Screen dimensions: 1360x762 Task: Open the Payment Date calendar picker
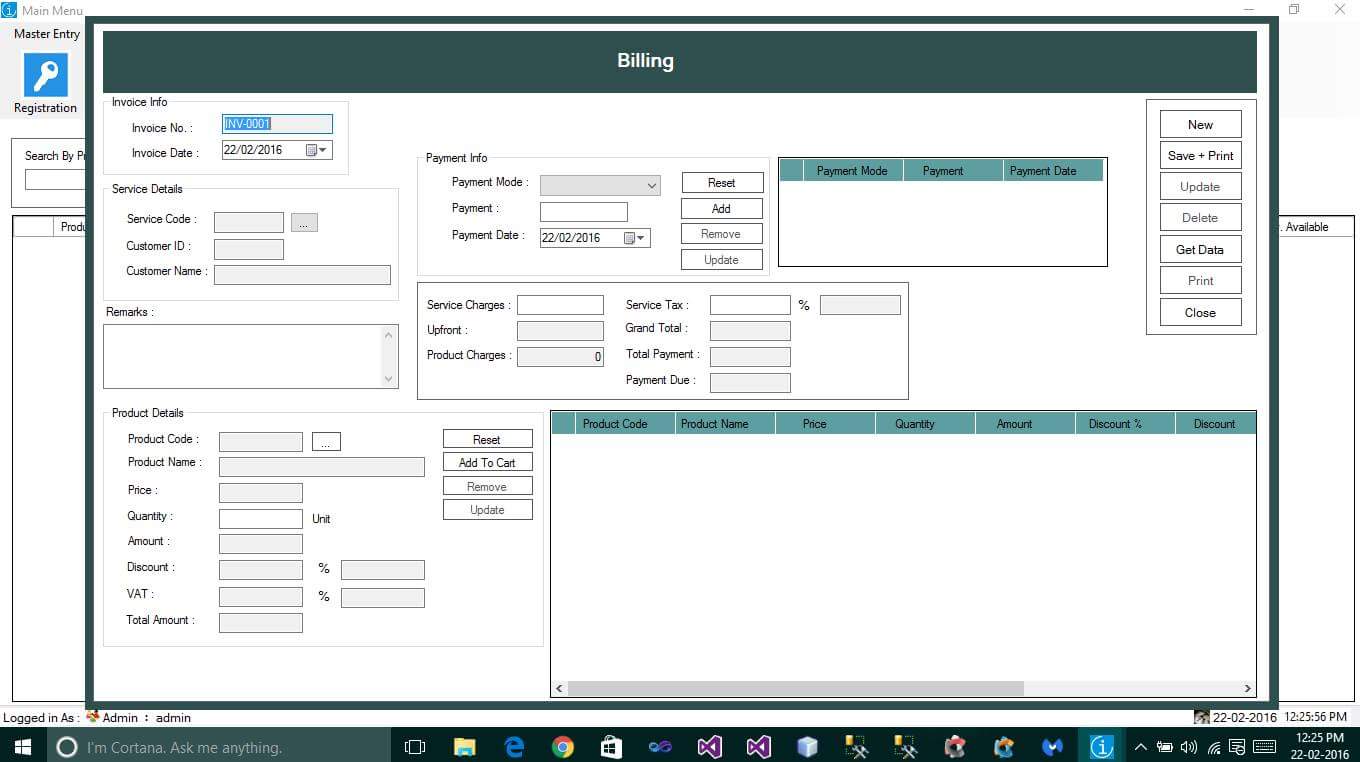[x=637, y=237]
